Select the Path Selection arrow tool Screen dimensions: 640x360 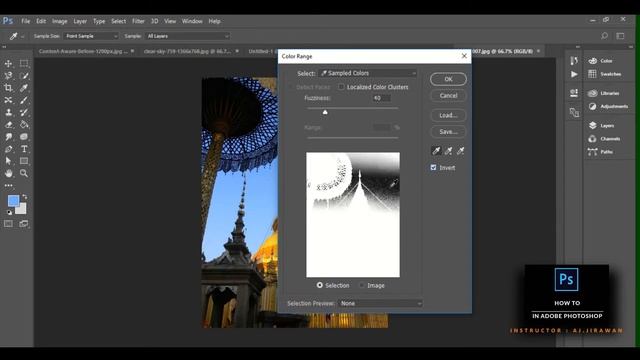point(8,161)
